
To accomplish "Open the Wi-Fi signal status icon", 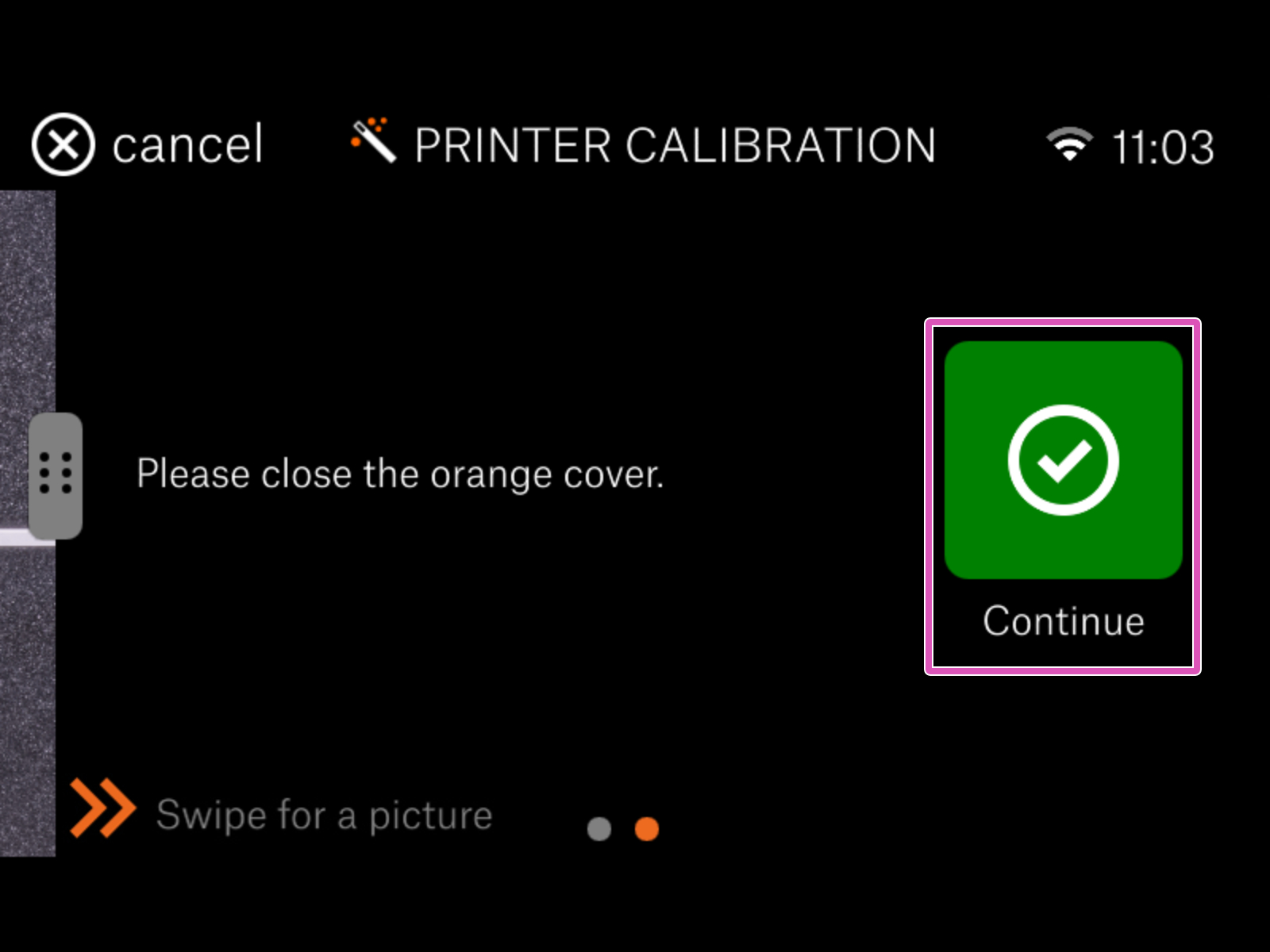I will tap(1069, 144).
